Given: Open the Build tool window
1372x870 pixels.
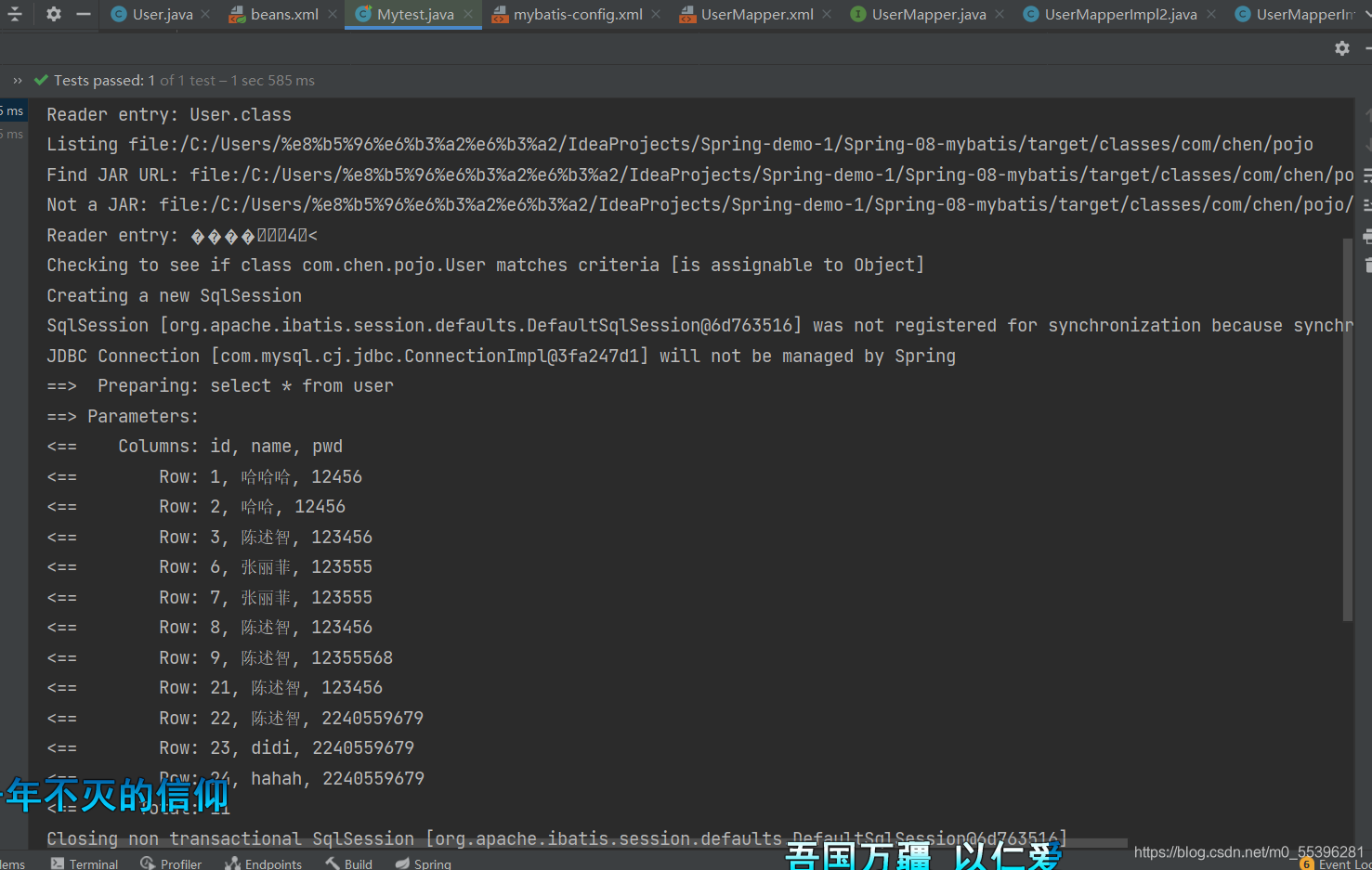Looking at the screenshot, I should [357, 864].
